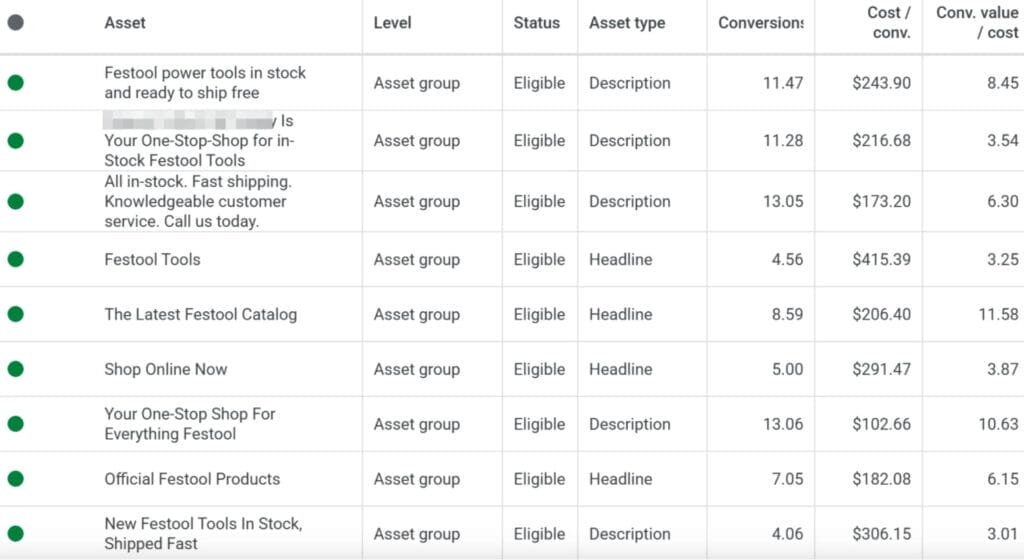Viewport: 1024px width, 560px height.
Task: Click conversions value 4.56
Action: [787, 259]
